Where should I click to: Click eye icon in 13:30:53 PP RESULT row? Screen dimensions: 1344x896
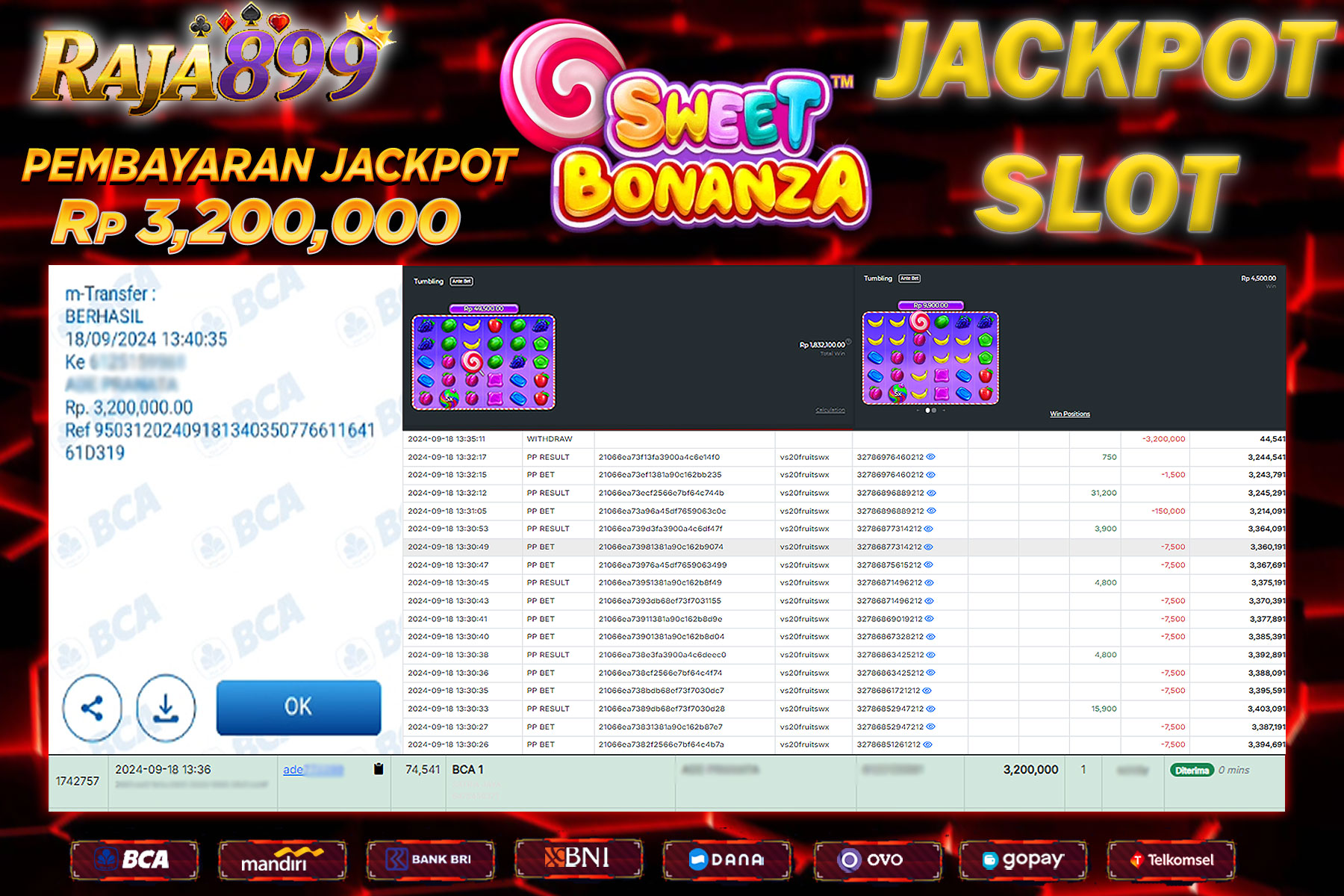pos(929,529)
